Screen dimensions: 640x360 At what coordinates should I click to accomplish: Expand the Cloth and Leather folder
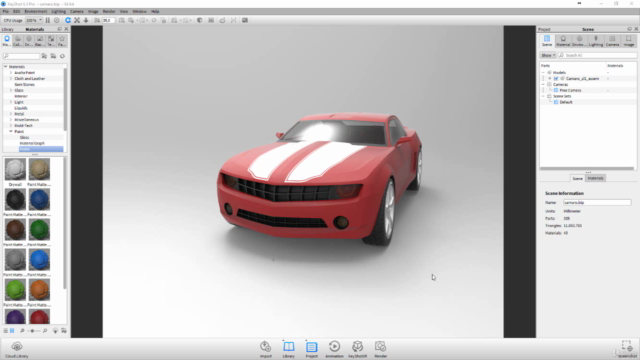(11, 78)
